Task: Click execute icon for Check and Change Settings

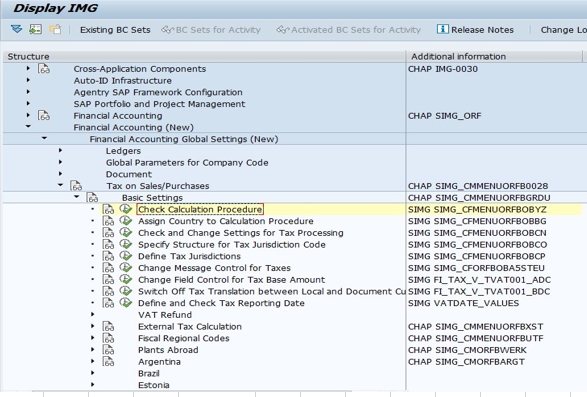Action: [126, 233]
